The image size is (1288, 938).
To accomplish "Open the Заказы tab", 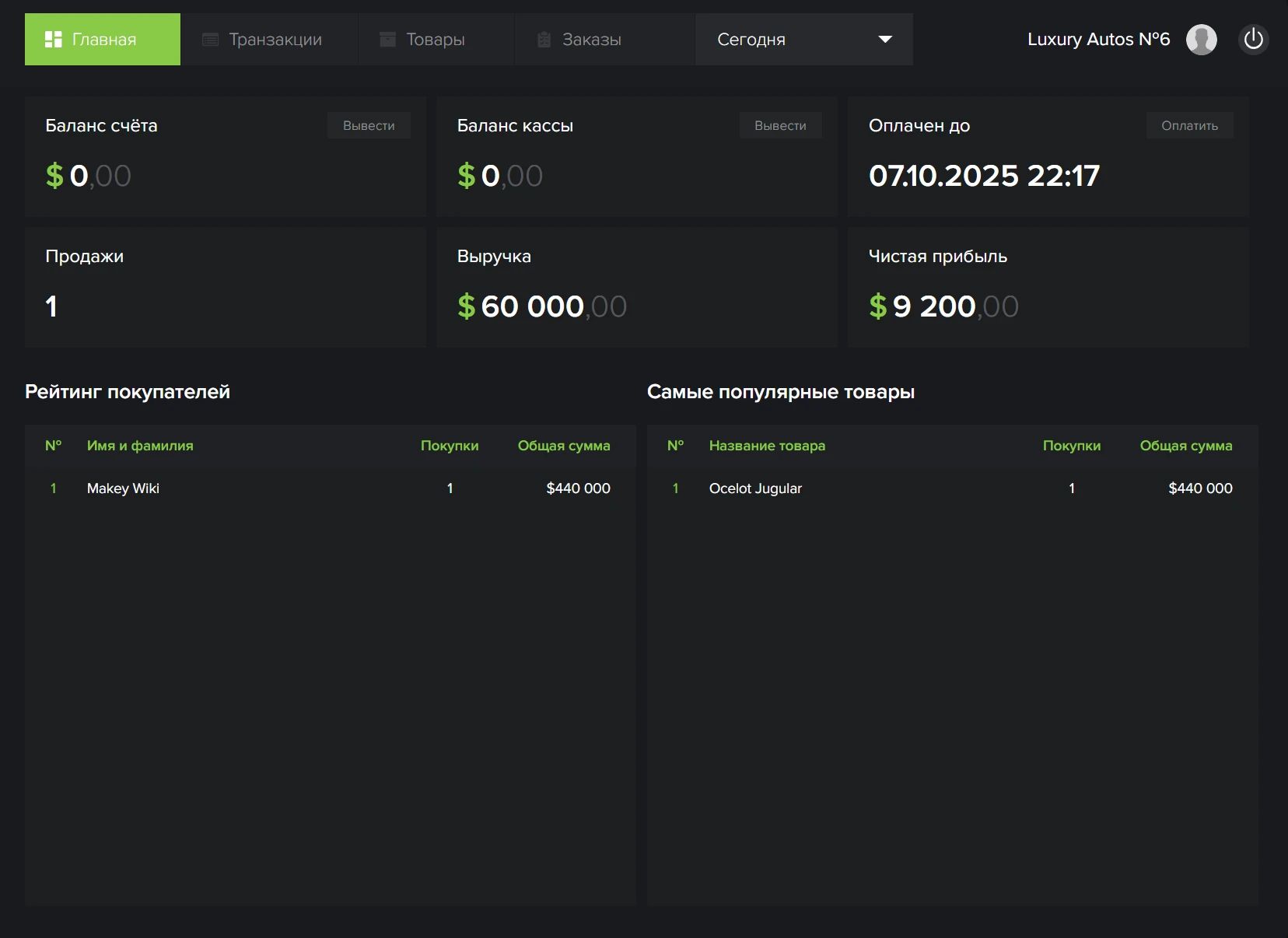I will click(591, 40).
